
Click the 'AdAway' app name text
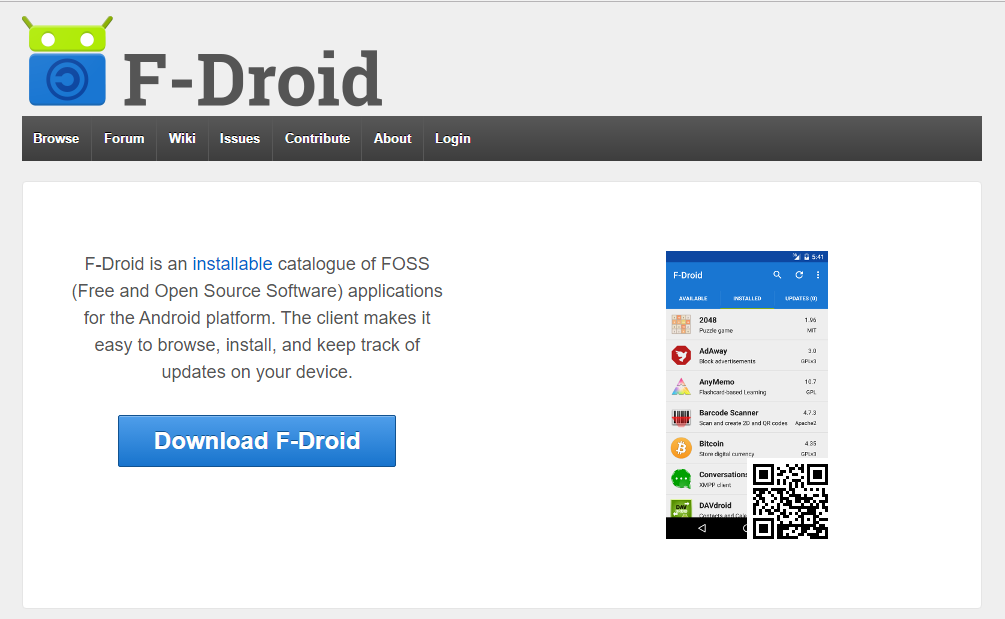(713, 351)
